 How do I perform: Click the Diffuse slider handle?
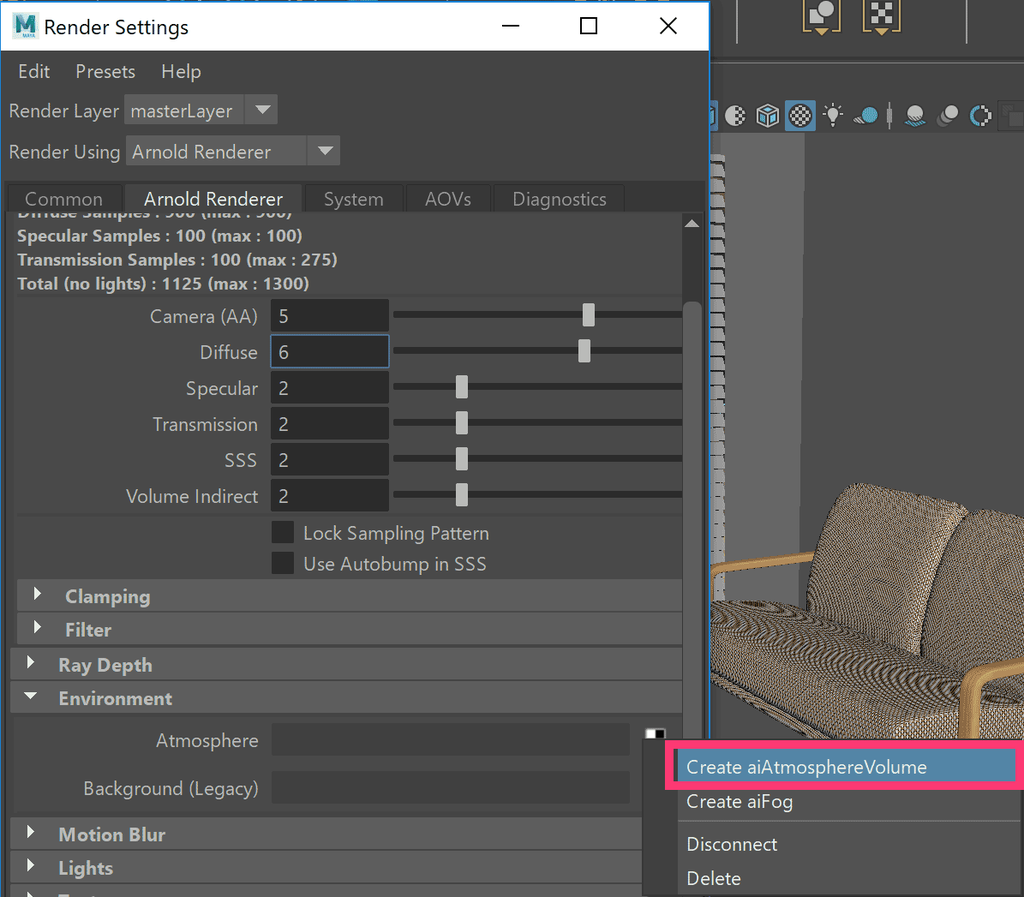pyautogui.click(x=584, y=351)
